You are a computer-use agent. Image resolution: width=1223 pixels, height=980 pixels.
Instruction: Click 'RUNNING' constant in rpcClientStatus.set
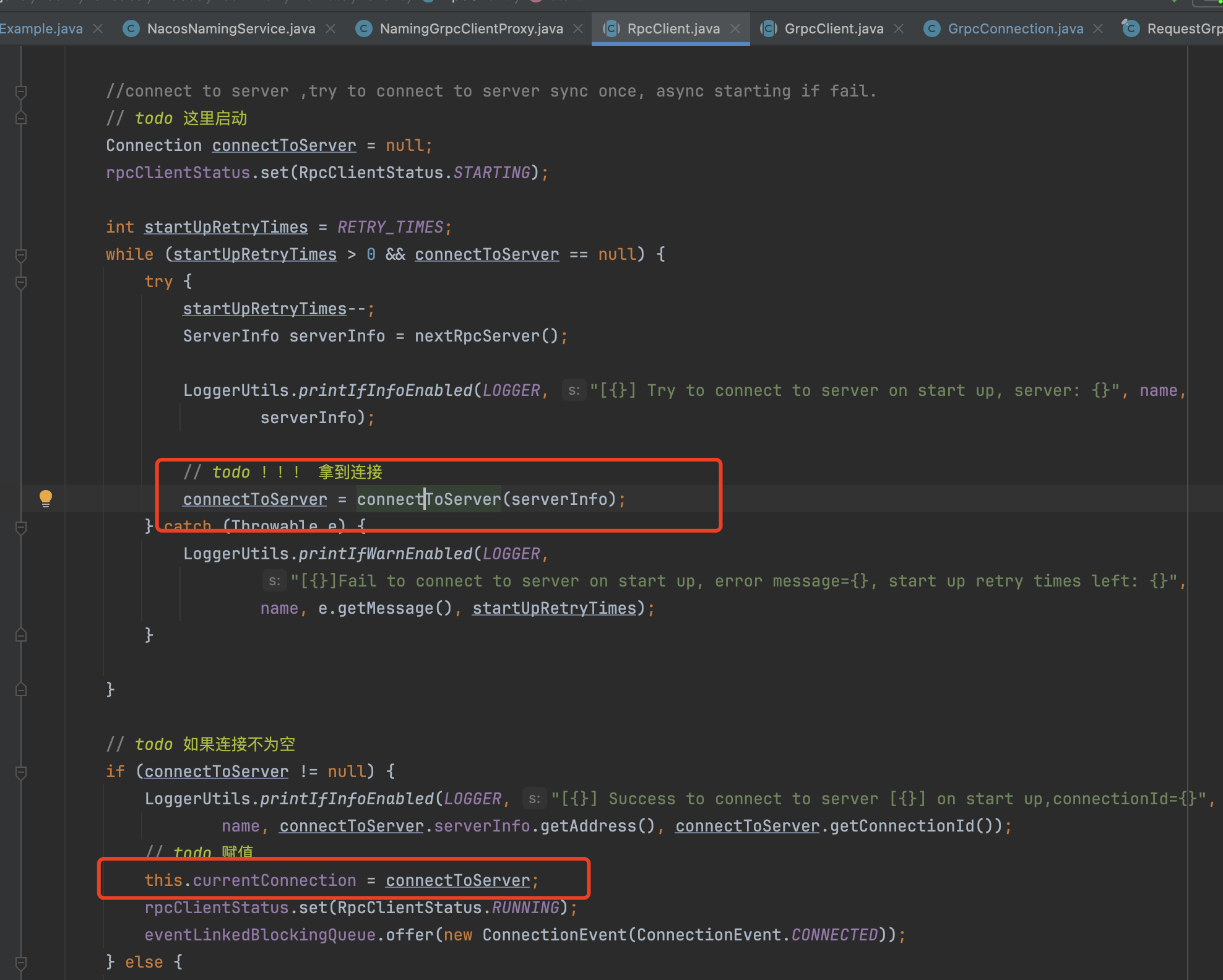[x=525, y=908]
